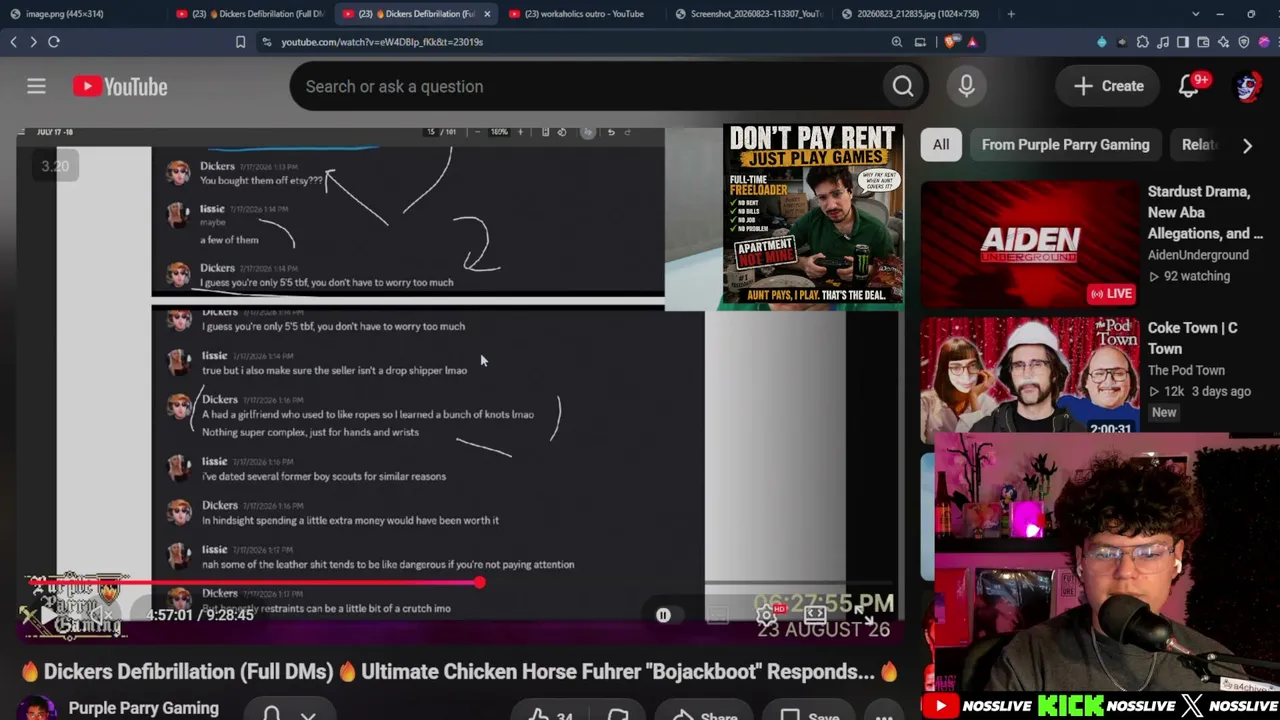This screenshot has height=720, width=1280.
Task: Open the Brave Shields lion icon
Action: [x=949, y=42]
